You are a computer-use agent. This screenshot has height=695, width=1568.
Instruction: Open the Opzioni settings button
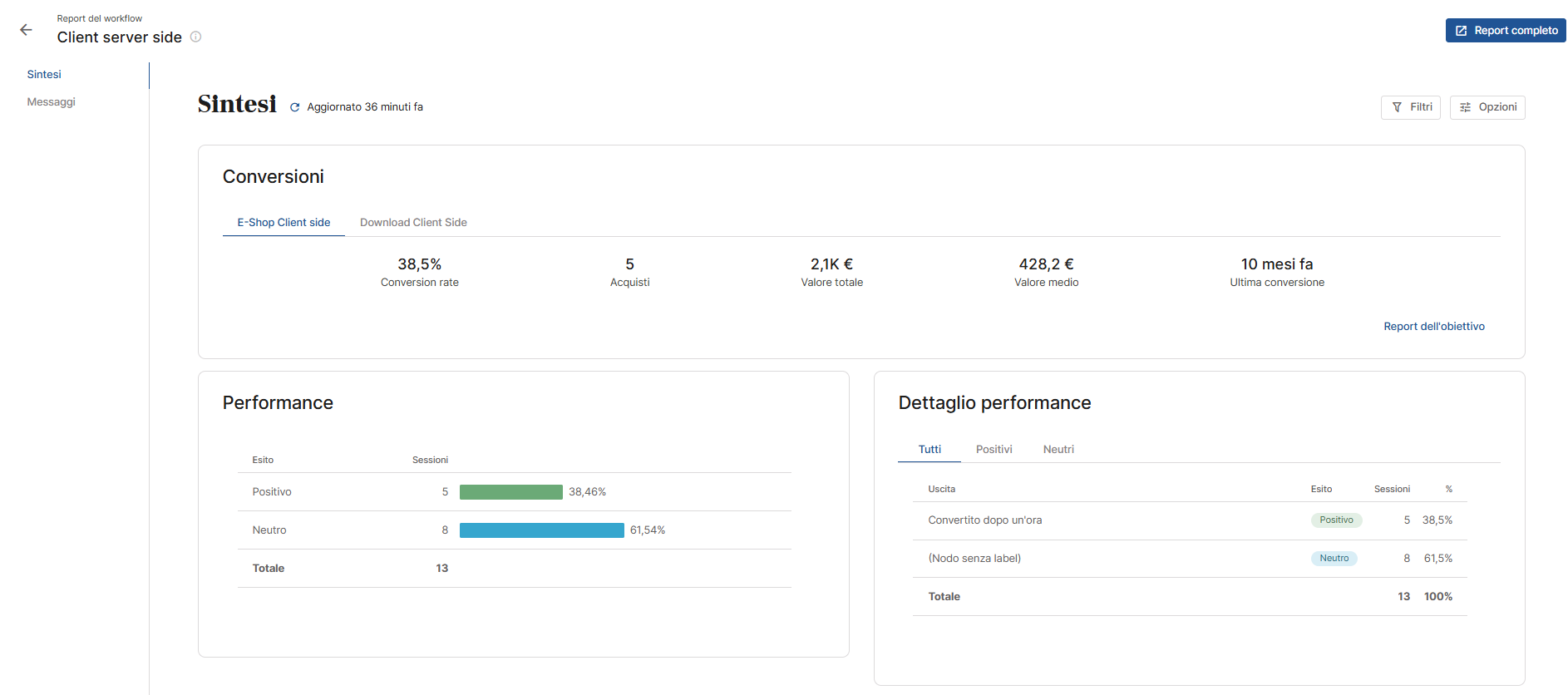click(1487, 107)
